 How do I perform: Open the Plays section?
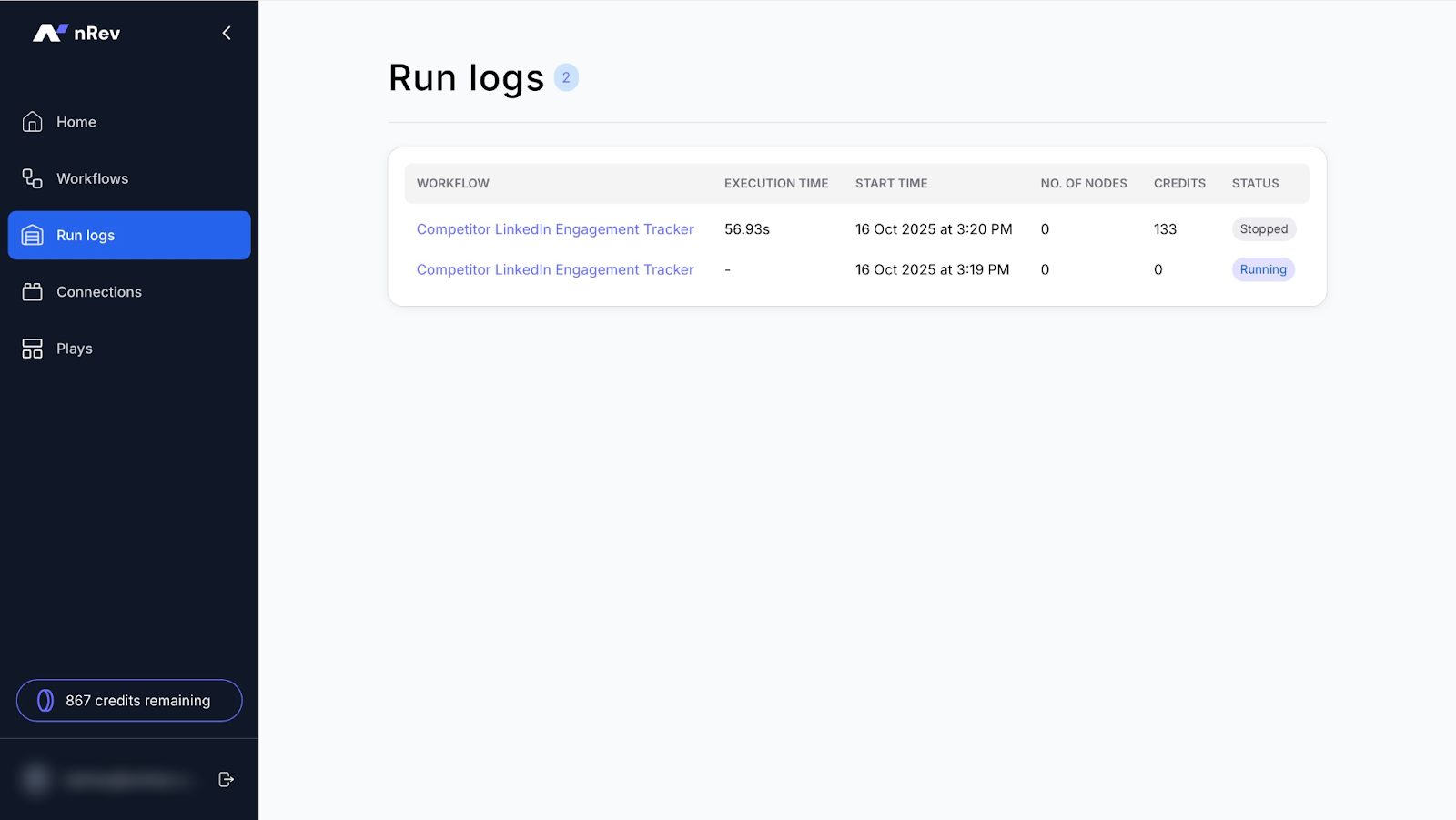click(x=74, y=348)
